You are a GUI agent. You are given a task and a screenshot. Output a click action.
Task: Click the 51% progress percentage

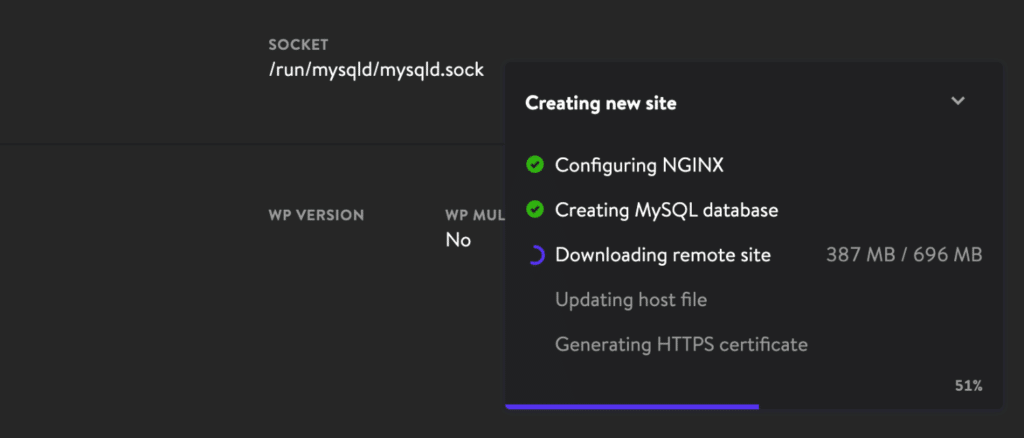point(968,386)
